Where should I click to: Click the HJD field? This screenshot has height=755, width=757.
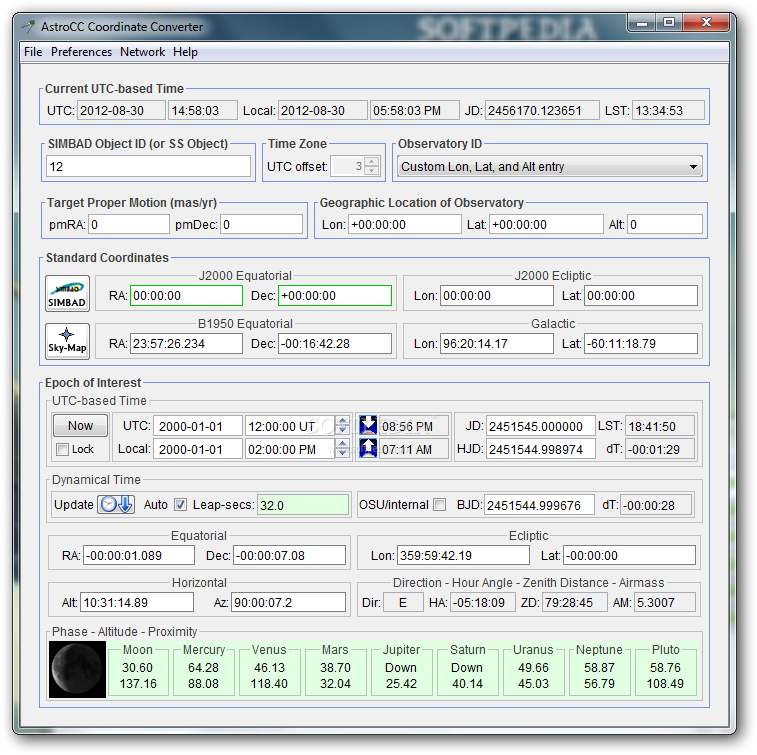click(x=541, y=449)
